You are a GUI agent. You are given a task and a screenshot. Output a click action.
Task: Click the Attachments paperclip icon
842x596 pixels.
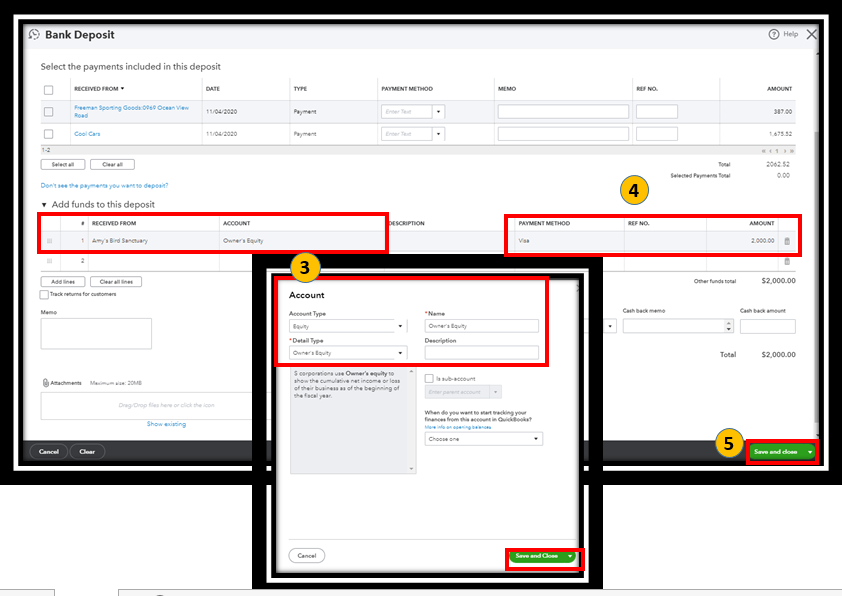tap(46, 383)
